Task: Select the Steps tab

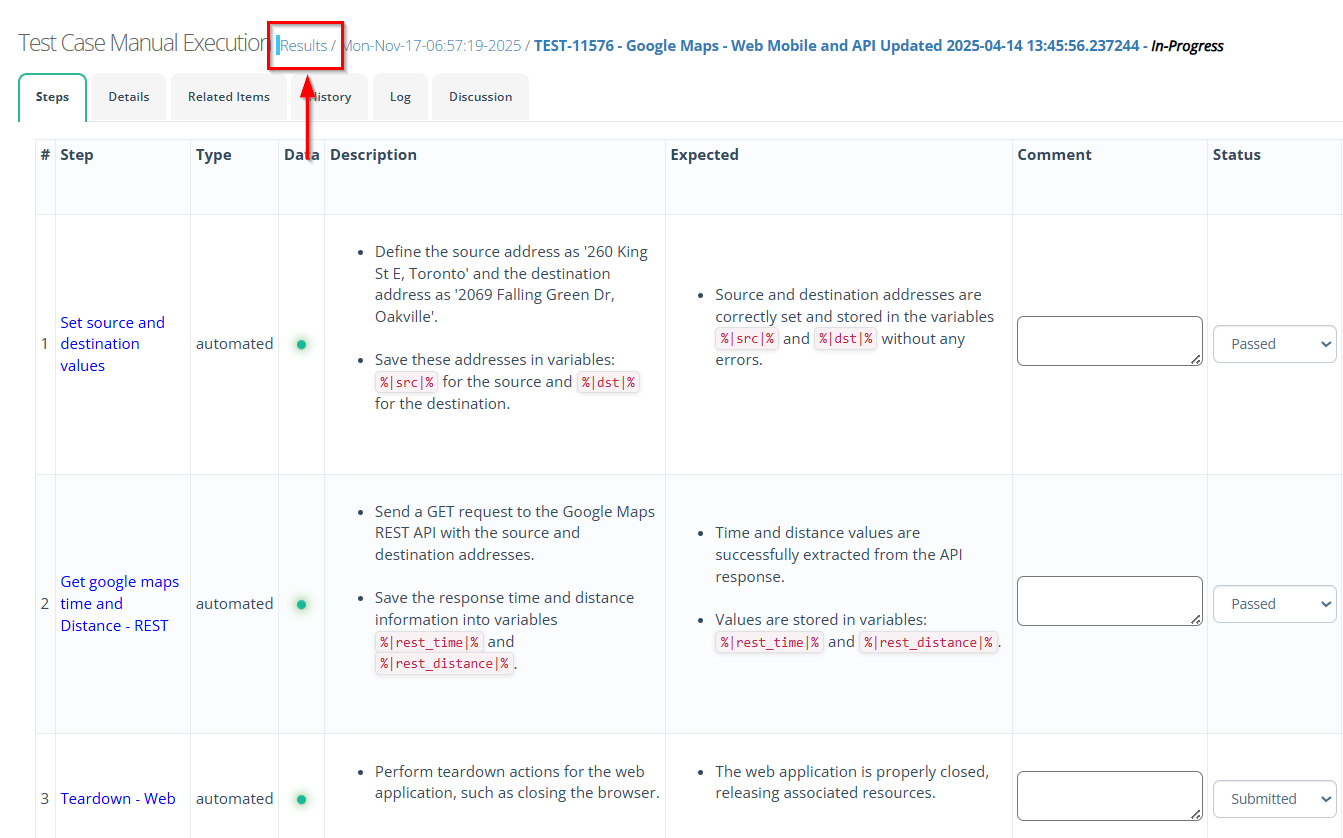Action: [52, 97]
